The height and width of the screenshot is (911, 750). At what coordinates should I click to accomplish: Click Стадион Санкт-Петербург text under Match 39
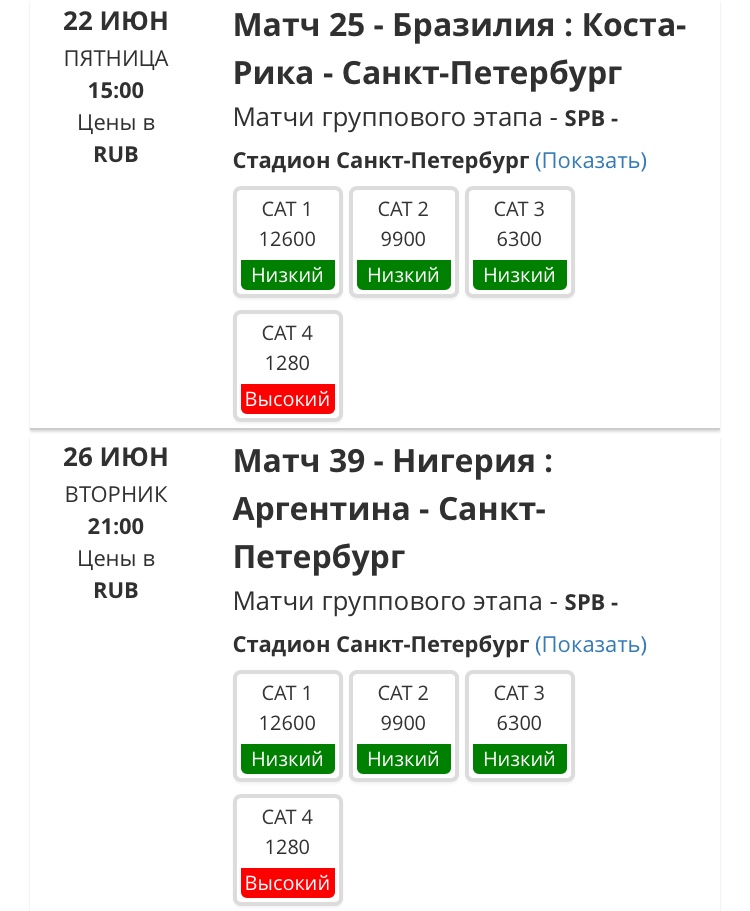tap(380, 645)
